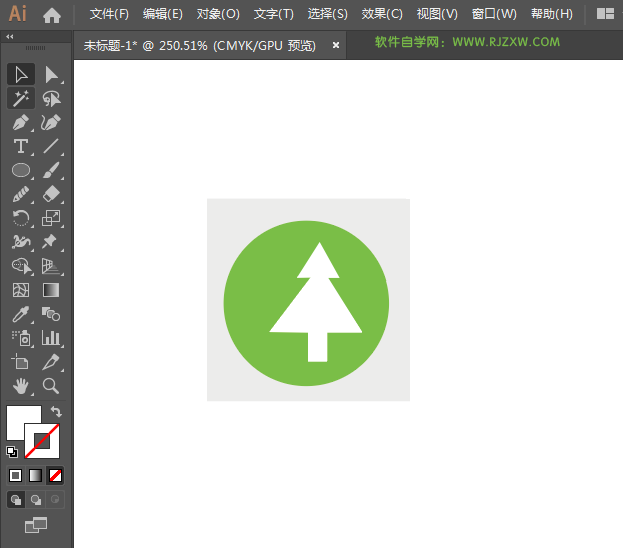Select the Magic Wand tool
623x548 pixels.
tap(21, 98)
